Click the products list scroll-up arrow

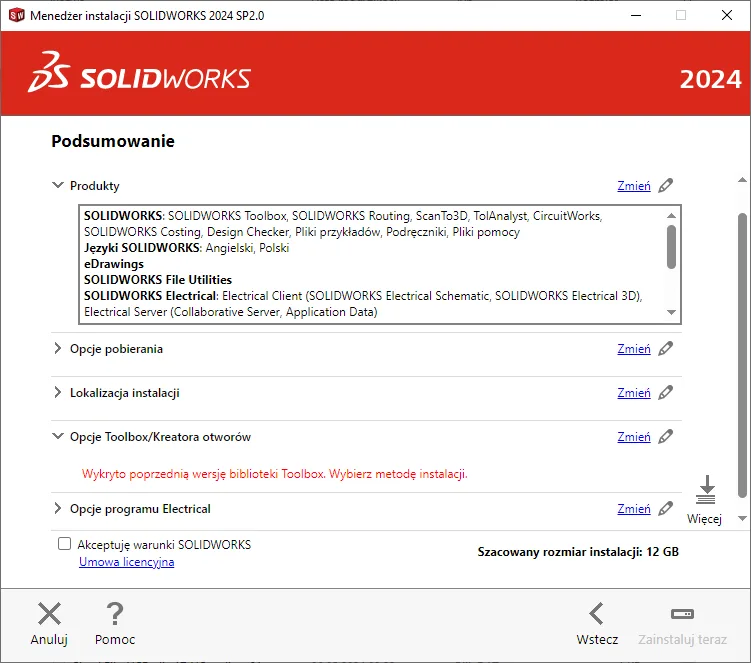[671, 216]
